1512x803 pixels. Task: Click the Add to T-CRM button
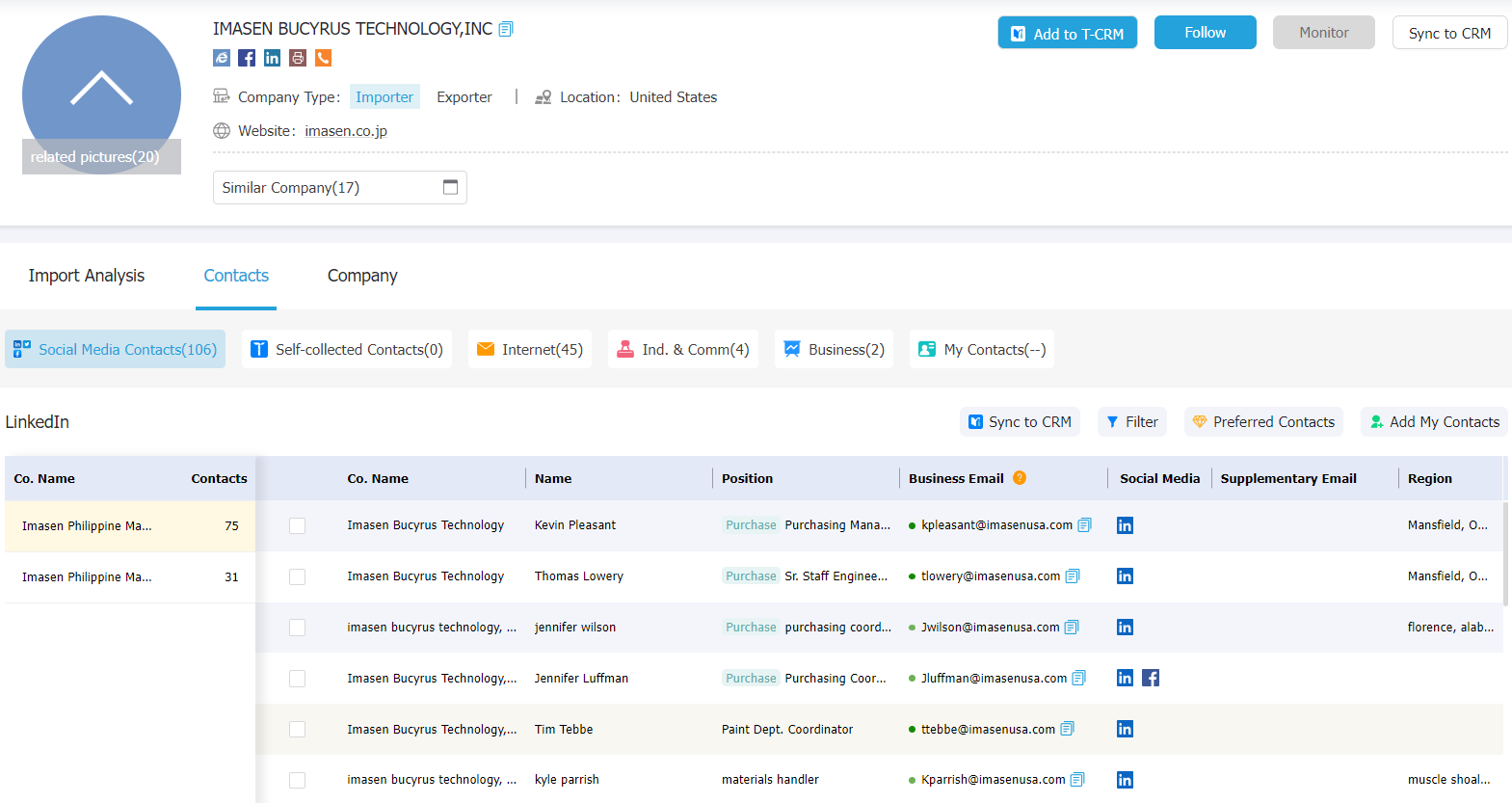pyautogui.click(x=1068, y=33)
